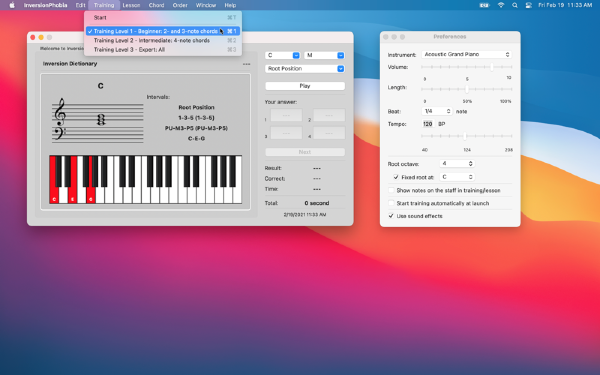Click the Wi-Fi status icon
The height and width of the screenshot is (375, 600).
point(501,5)
